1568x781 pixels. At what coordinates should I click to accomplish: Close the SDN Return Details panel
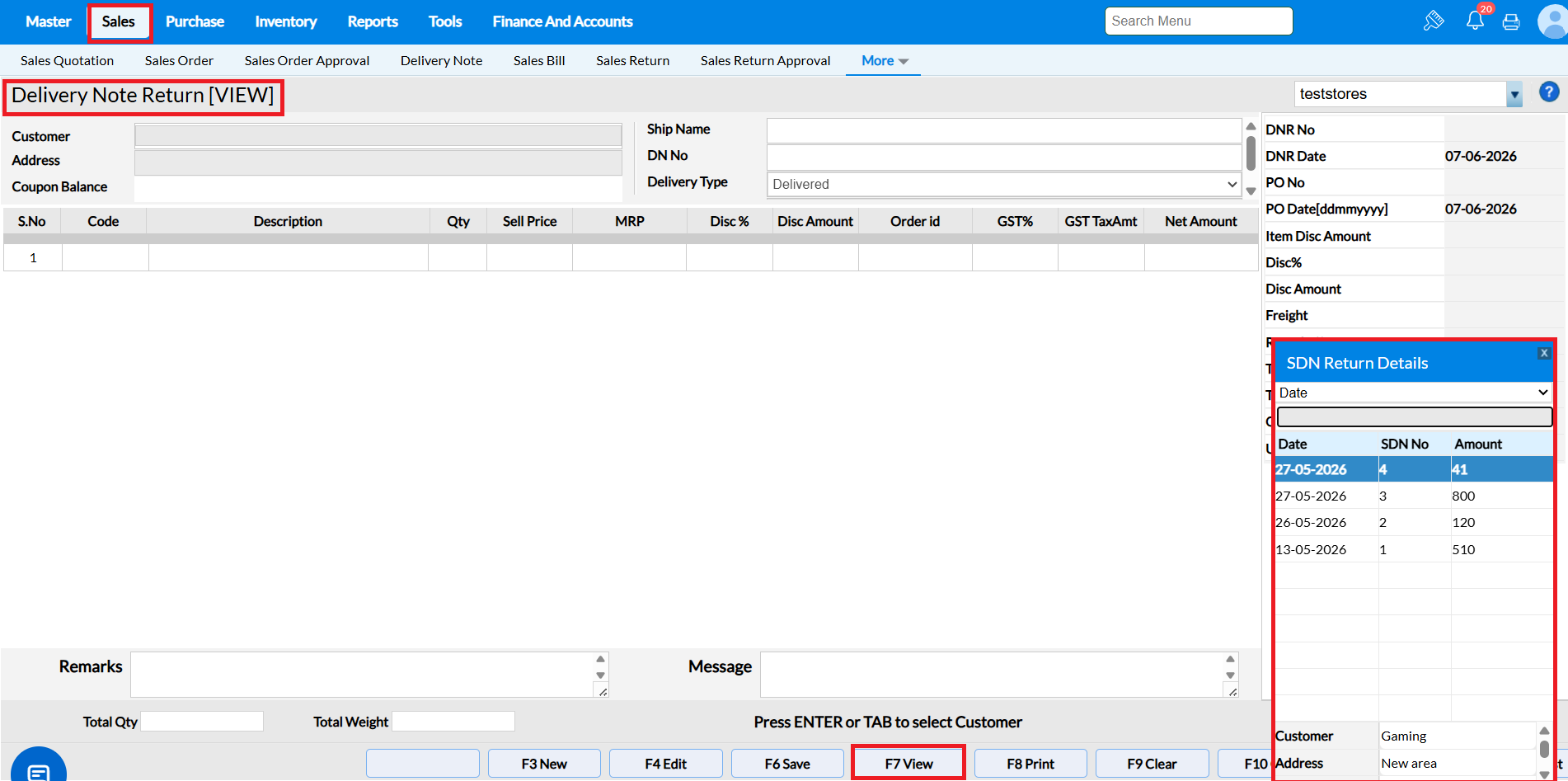point(1544,353)
